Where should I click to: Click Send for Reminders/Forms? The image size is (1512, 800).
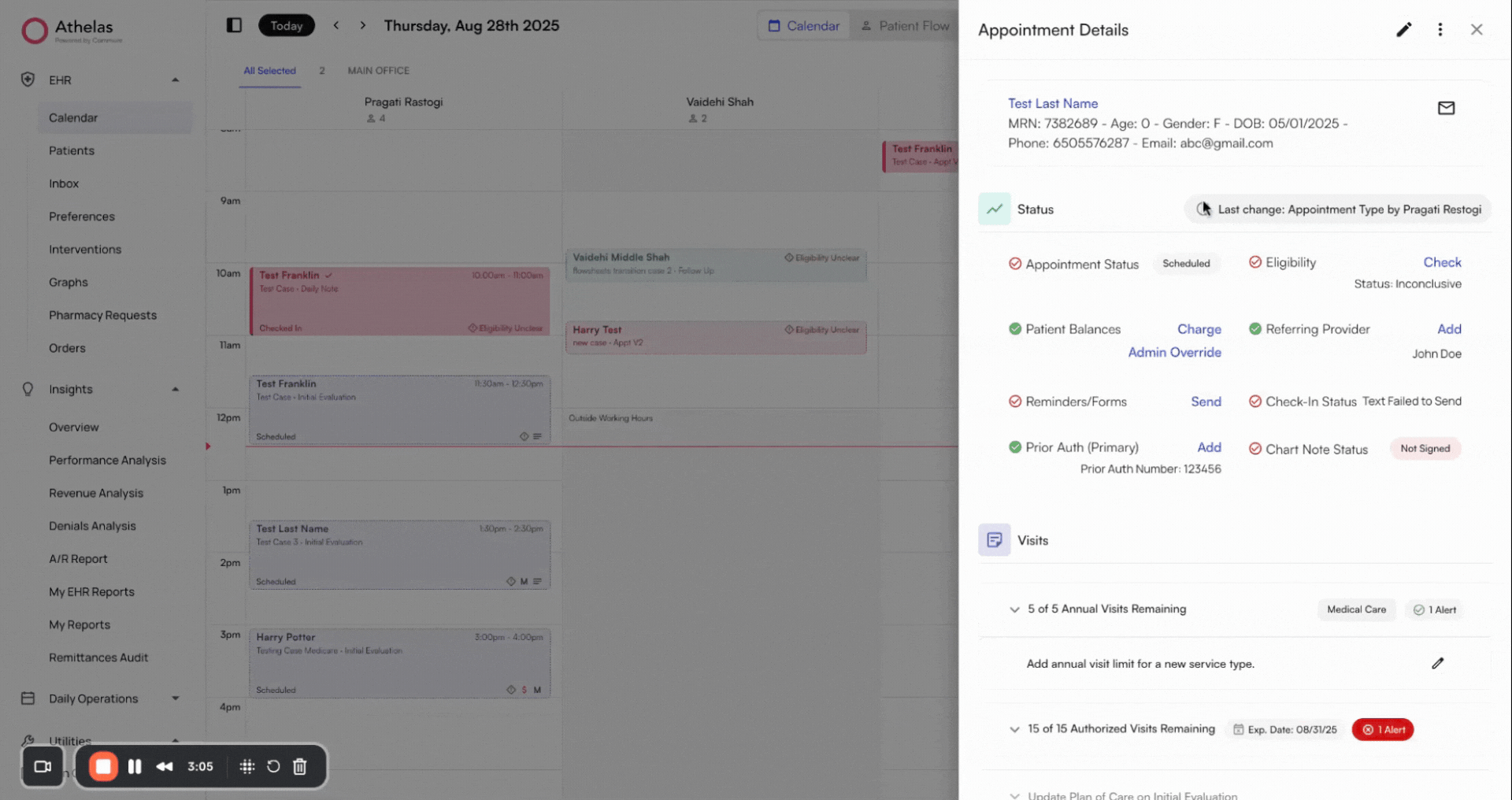[x=1206, y=402]
